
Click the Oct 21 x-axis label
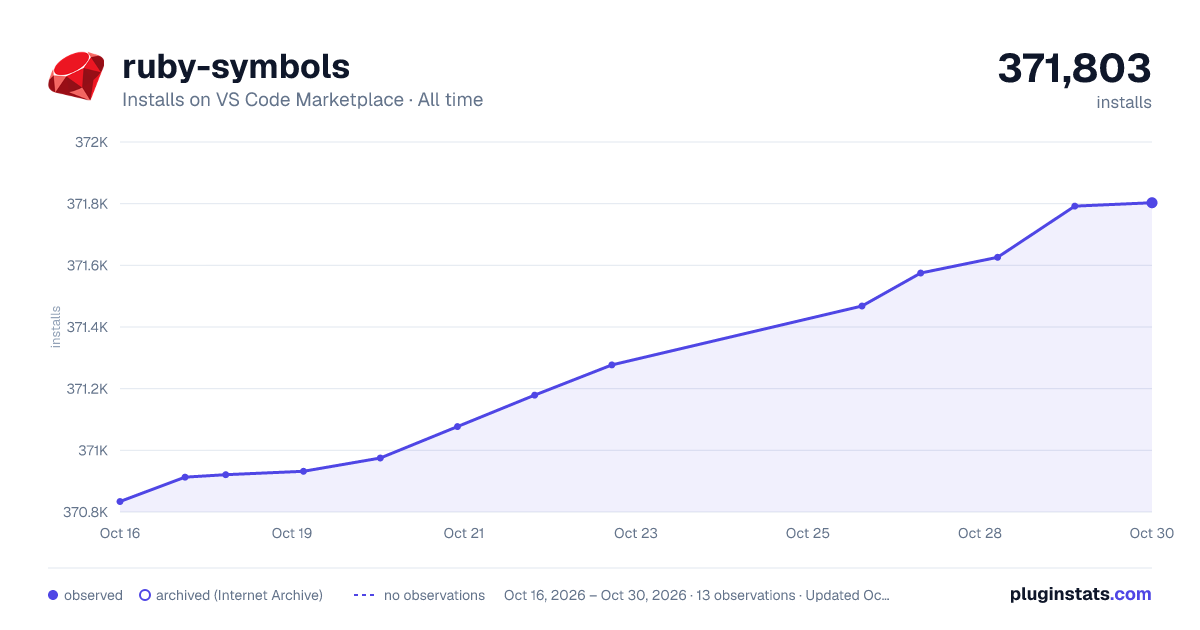click(464, 533)
